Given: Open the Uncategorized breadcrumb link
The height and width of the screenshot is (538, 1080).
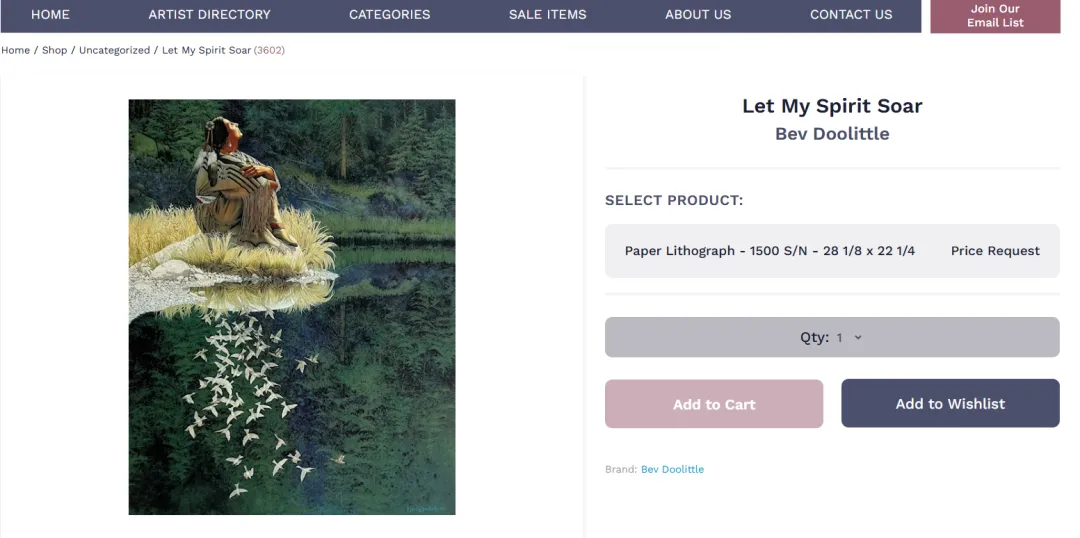Looking at the screenshot, I should [x=114, y=50].
